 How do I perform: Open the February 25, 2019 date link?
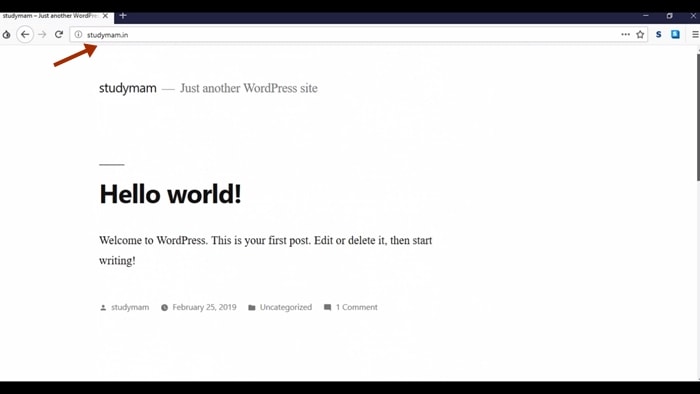tap(204, 307)
